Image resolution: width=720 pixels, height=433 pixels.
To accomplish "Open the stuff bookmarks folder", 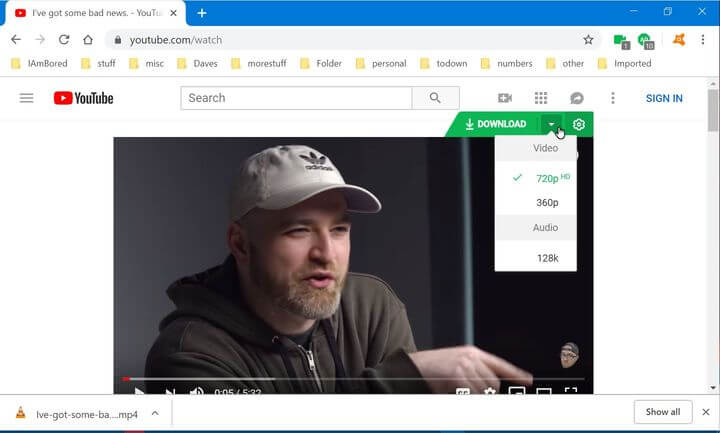I will pyautogui.click(x=98, y=63).
